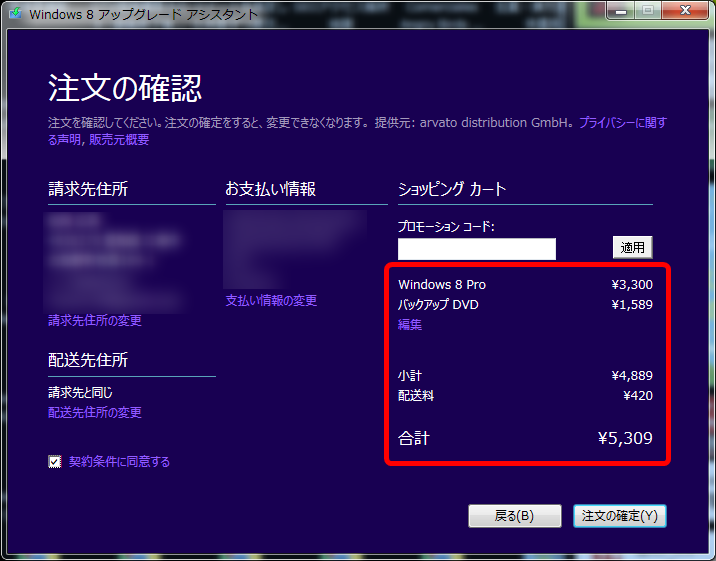The height and width of the screenshot is (561, 716).
Task: Click 配送先住所の変更 link
Action: (95, 413)
